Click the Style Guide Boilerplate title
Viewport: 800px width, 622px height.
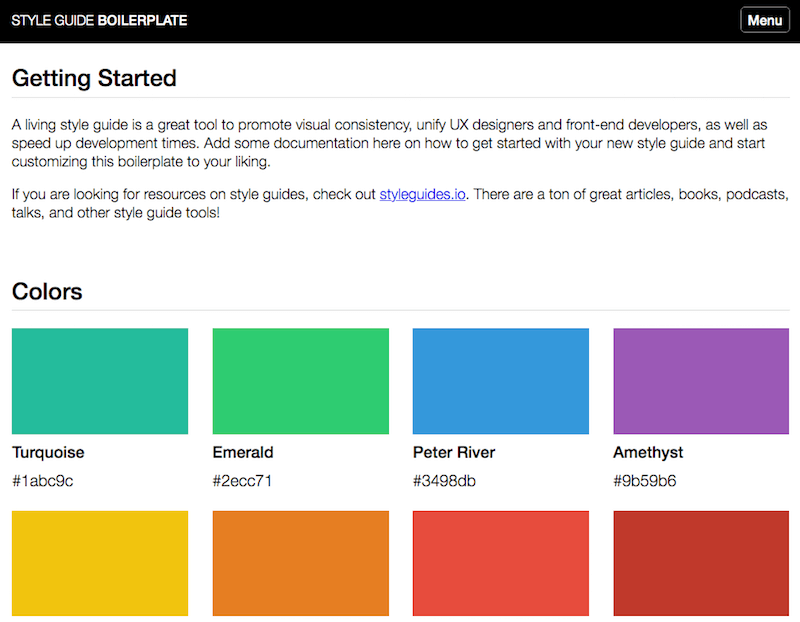99,20
